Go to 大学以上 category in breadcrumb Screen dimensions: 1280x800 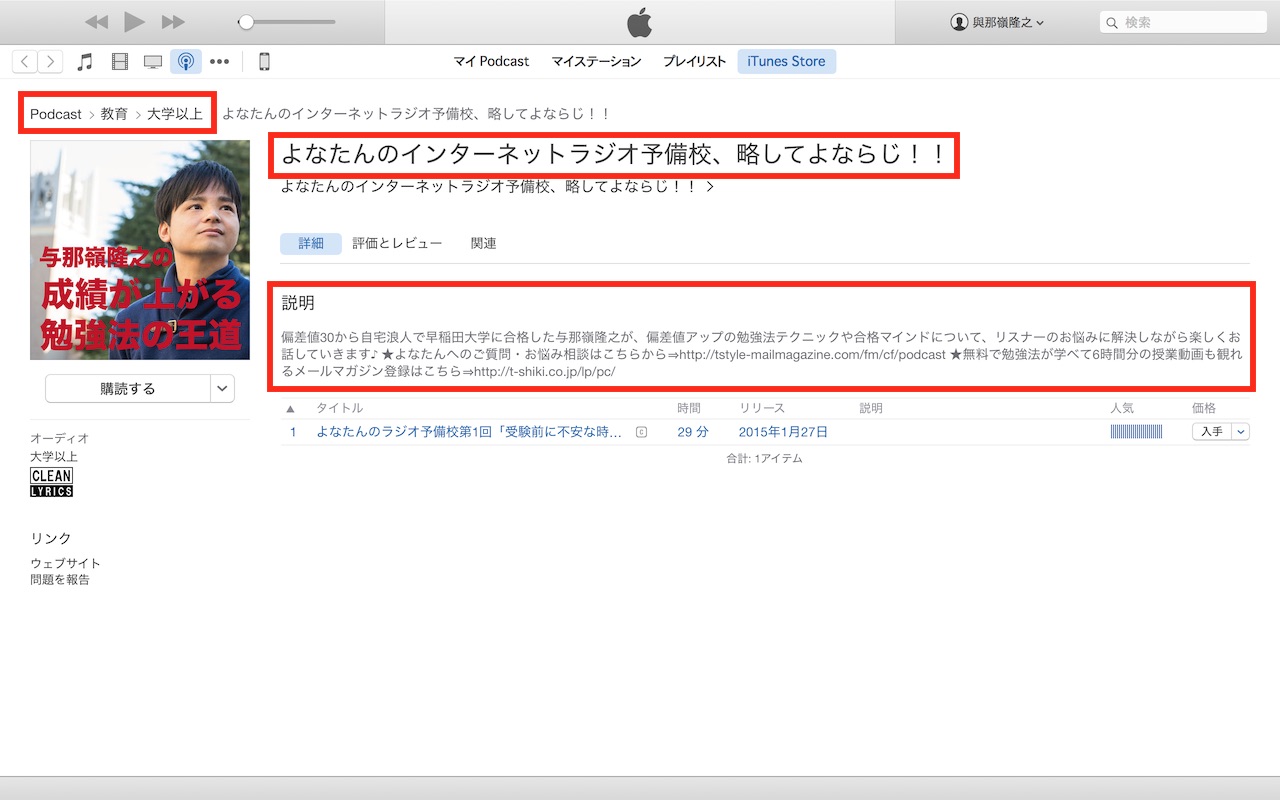[x=175, y=114]
